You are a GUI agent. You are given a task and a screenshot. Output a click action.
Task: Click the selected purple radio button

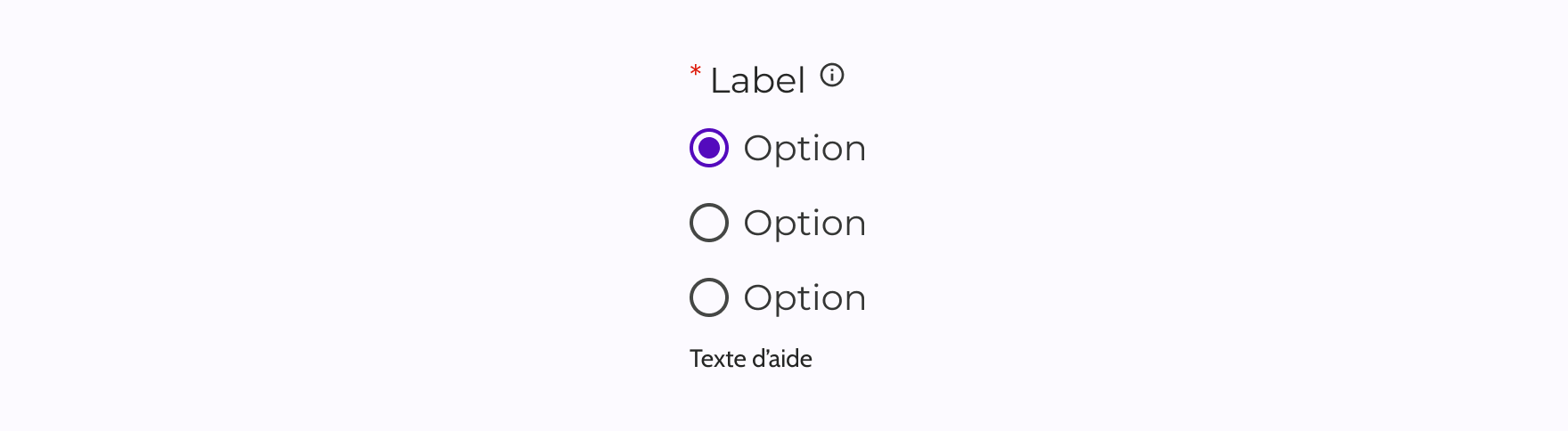709,148
